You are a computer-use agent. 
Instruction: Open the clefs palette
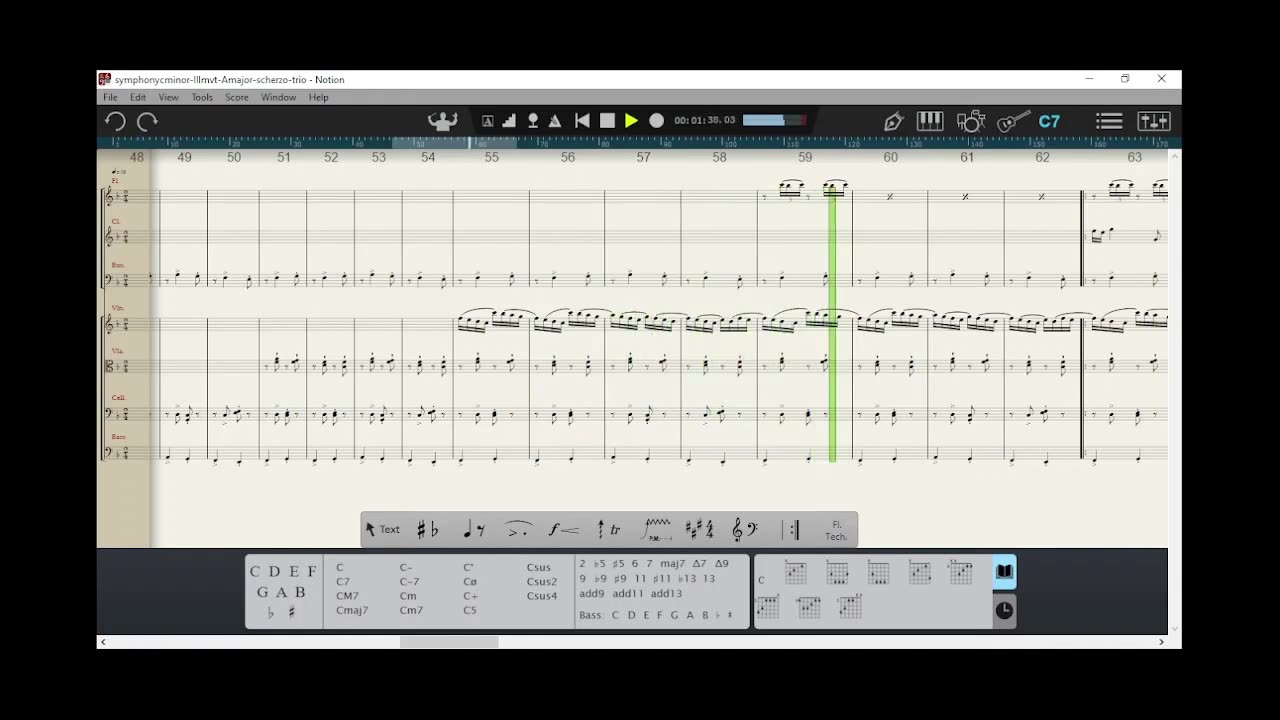745,530
